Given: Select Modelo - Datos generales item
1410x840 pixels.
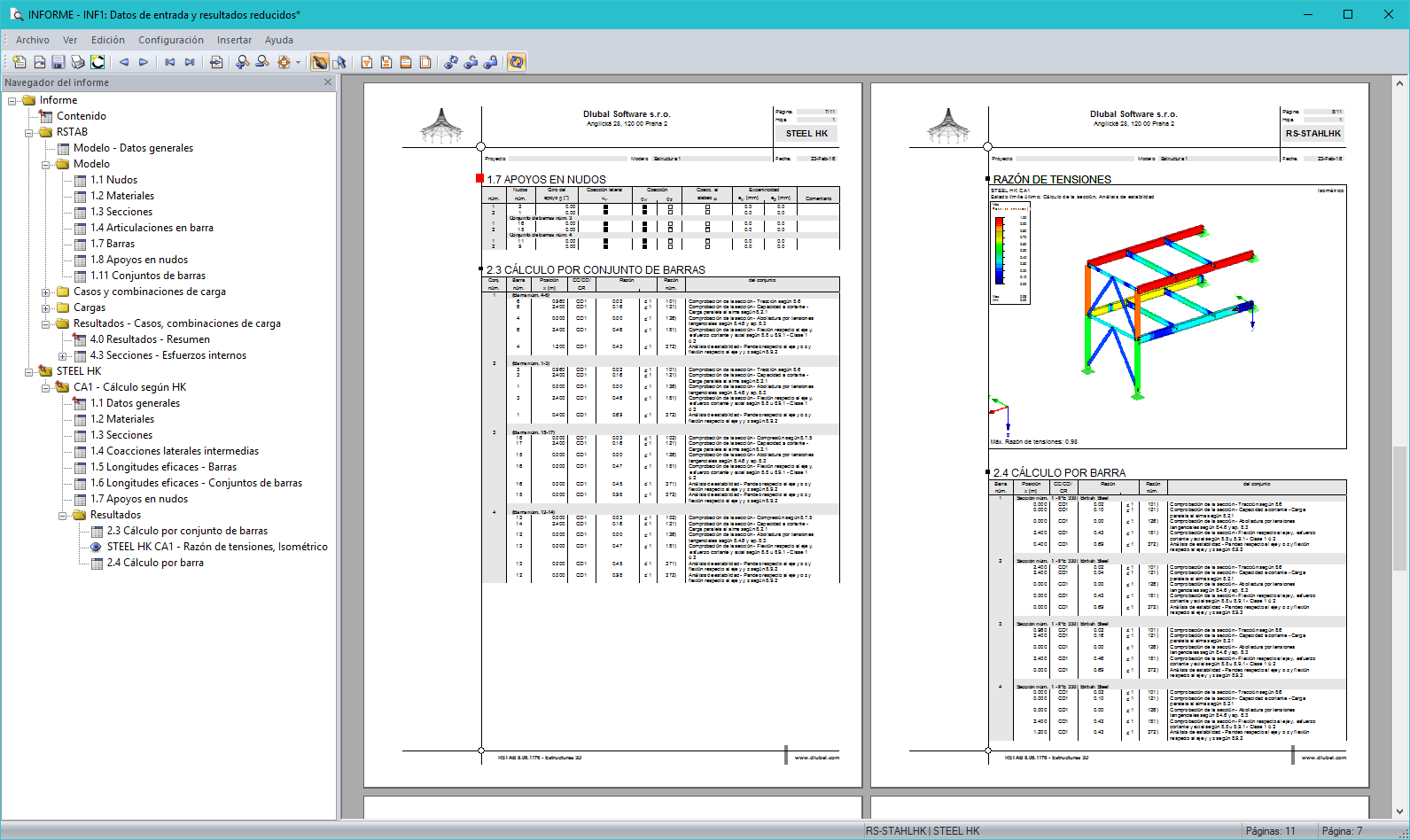Looking at the screenshot, I should click(133, 148).
